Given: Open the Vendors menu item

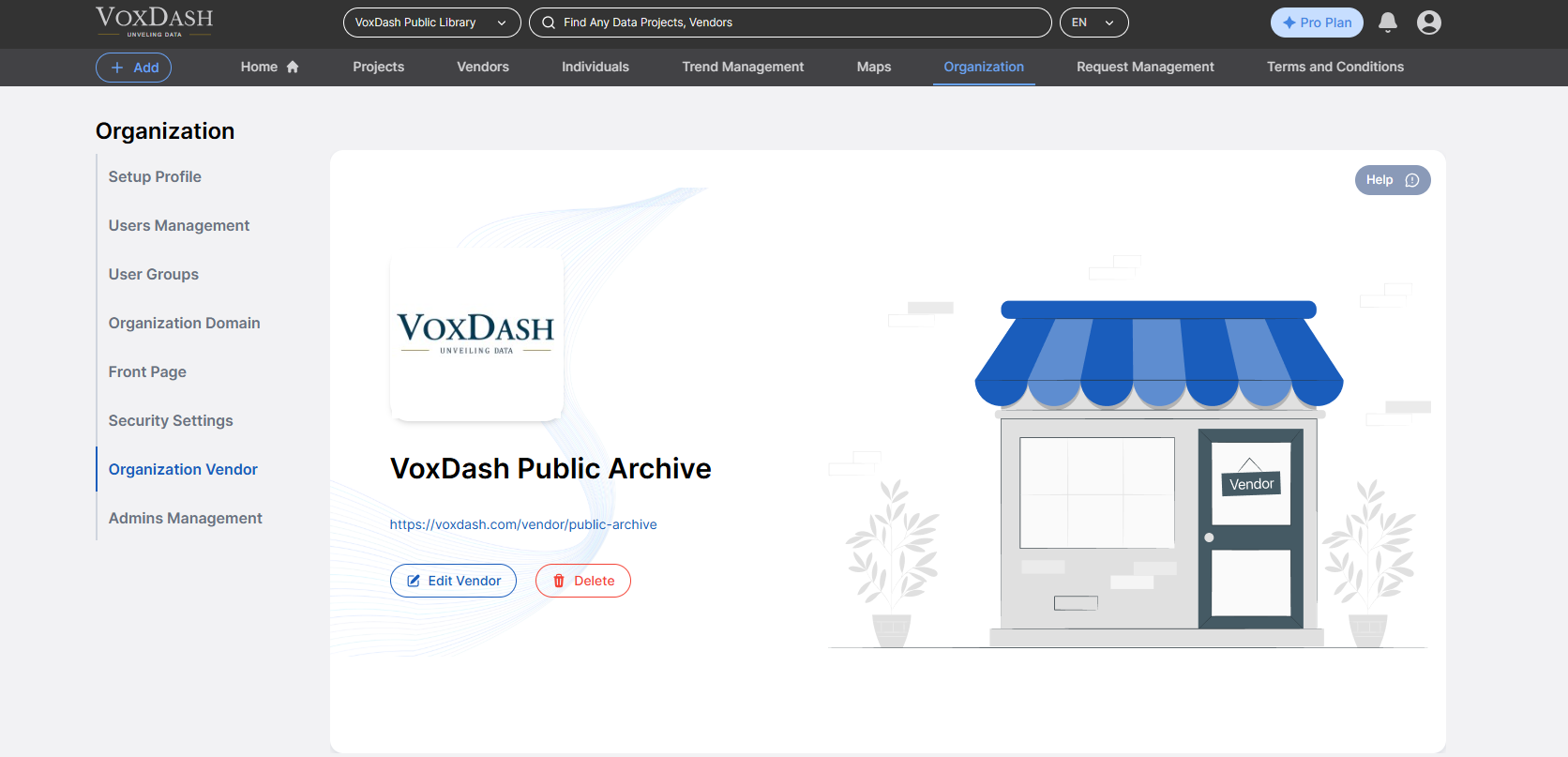Looking at the screenshot, I should pyautogui.click(x=483, y=67).
